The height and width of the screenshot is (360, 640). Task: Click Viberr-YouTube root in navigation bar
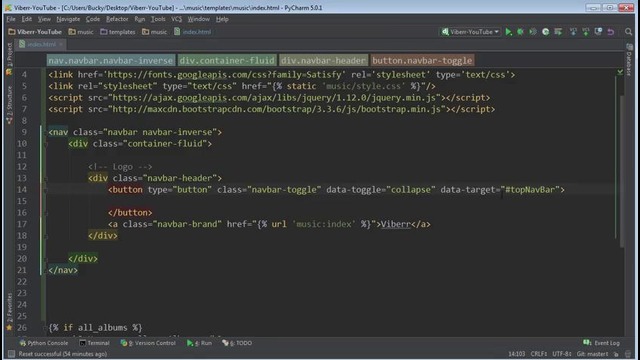point(35,32)
